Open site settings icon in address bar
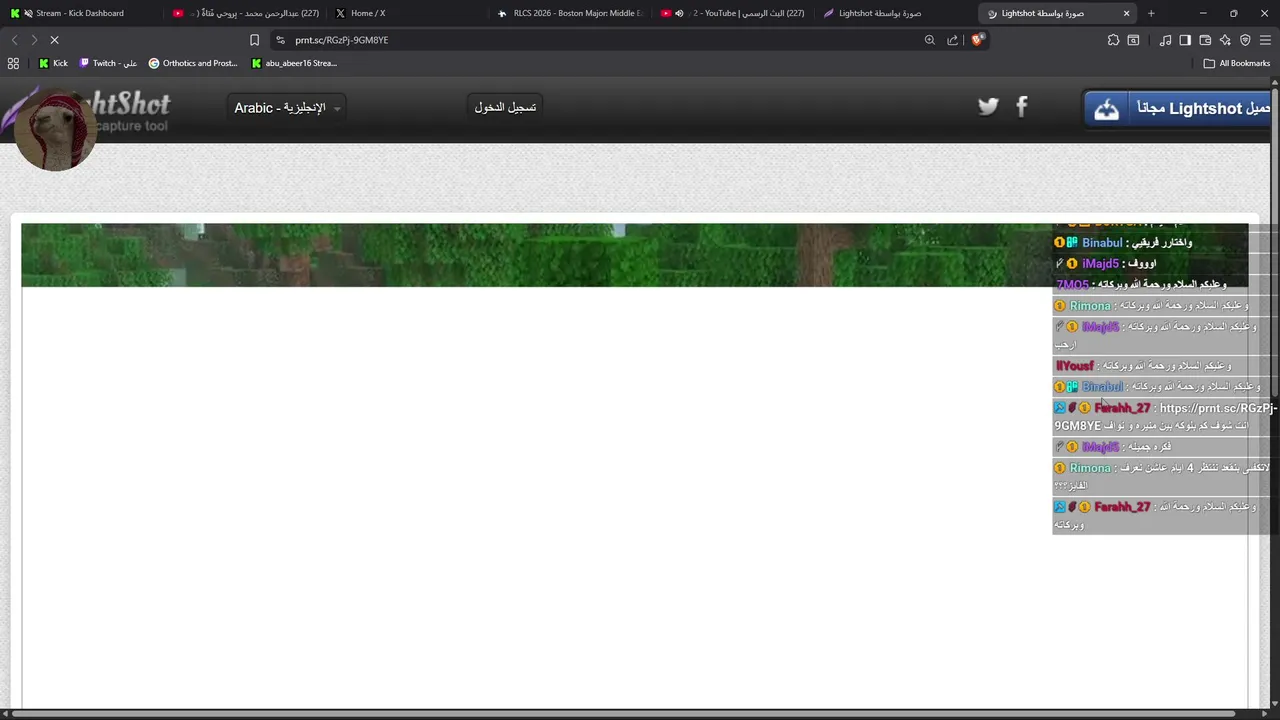Screen dimensions: 1280x720 pyautogui.click(x=280, y=40)
